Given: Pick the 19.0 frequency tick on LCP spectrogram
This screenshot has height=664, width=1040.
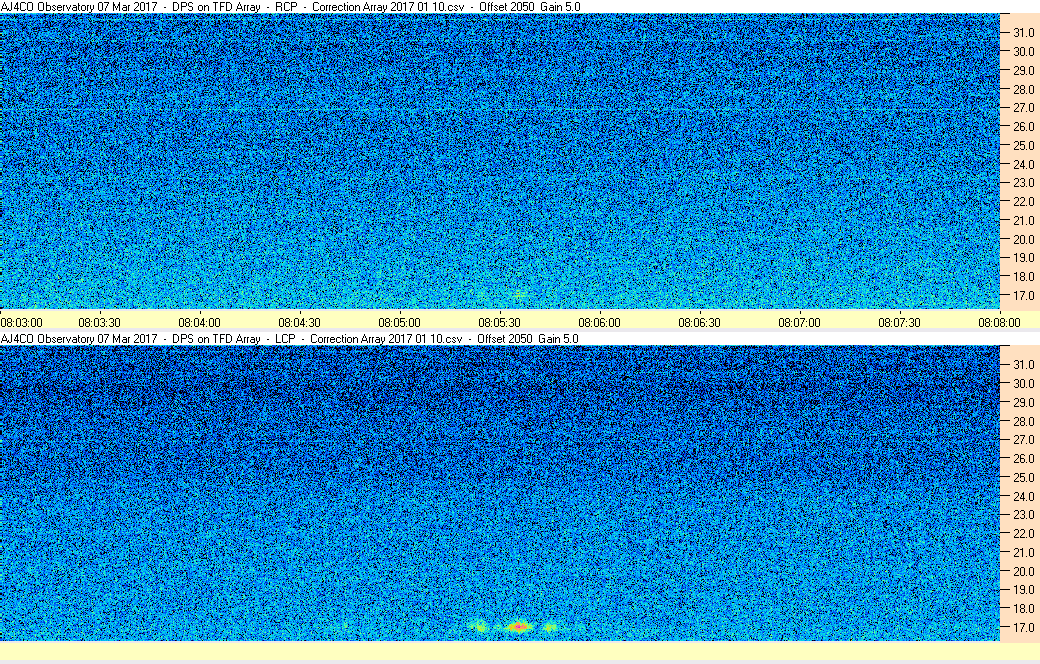Looking at the screenshot, I should (1023, 590).
